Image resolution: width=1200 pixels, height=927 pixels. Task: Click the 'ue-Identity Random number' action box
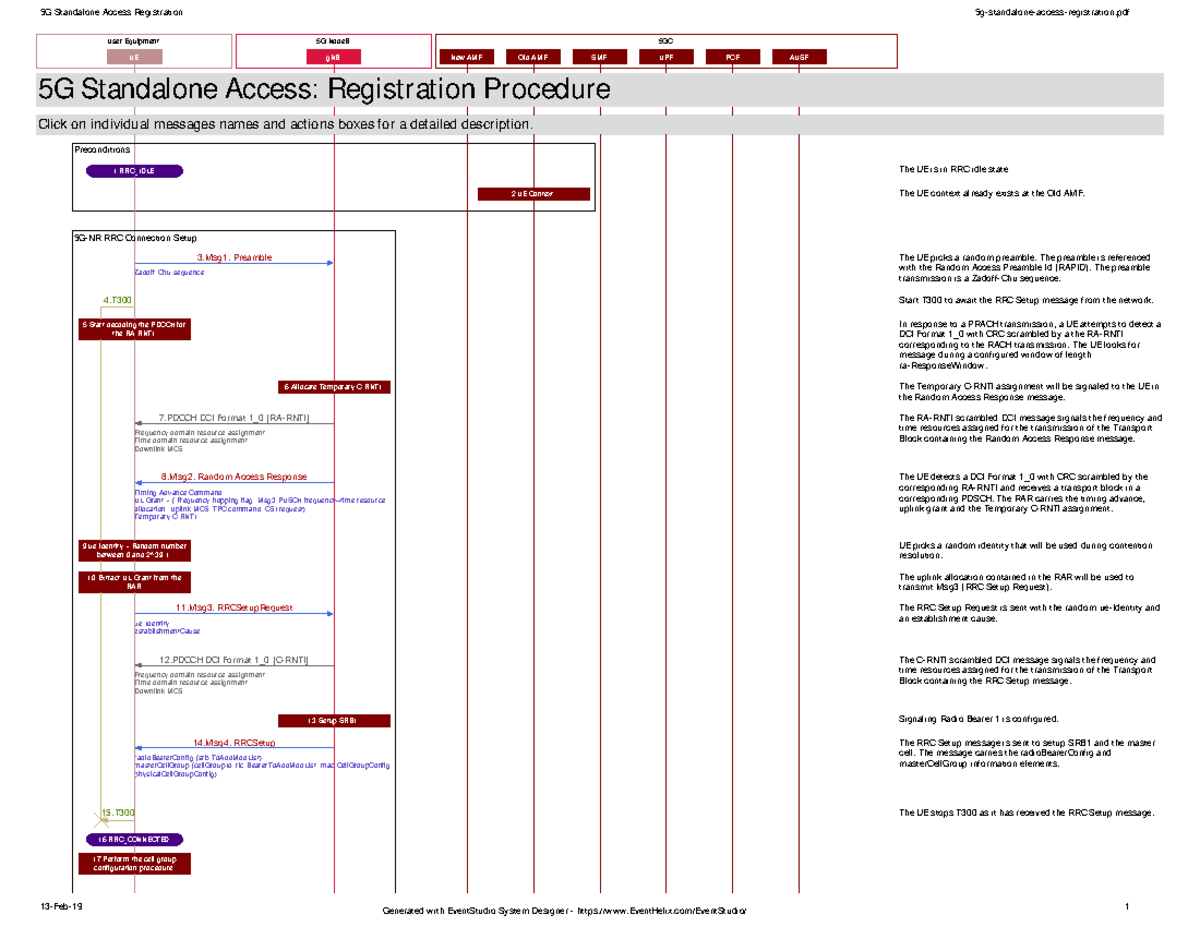134,549
